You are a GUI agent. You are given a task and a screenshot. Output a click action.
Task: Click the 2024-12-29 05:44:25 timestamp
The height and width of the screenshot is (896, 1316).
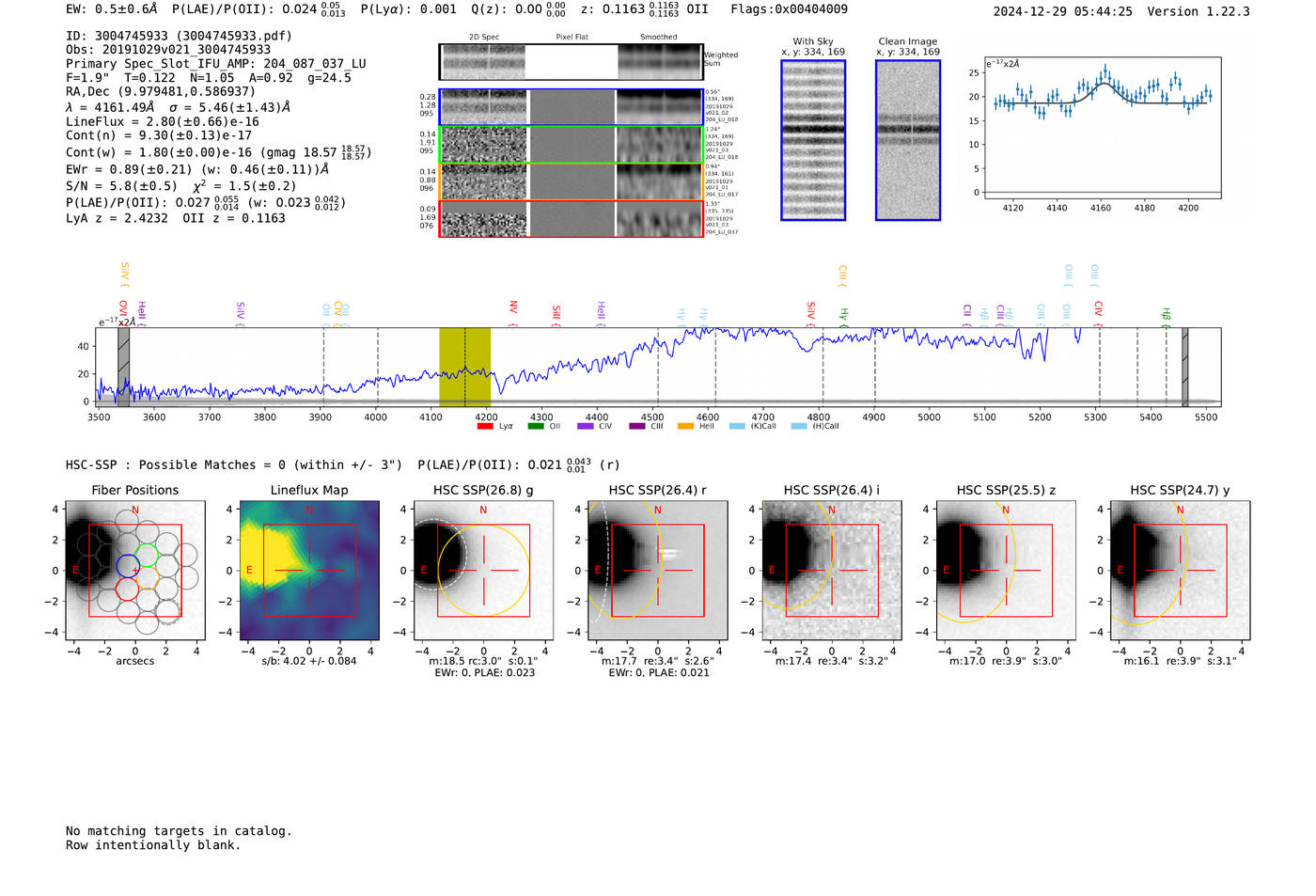pos(1063,11)
